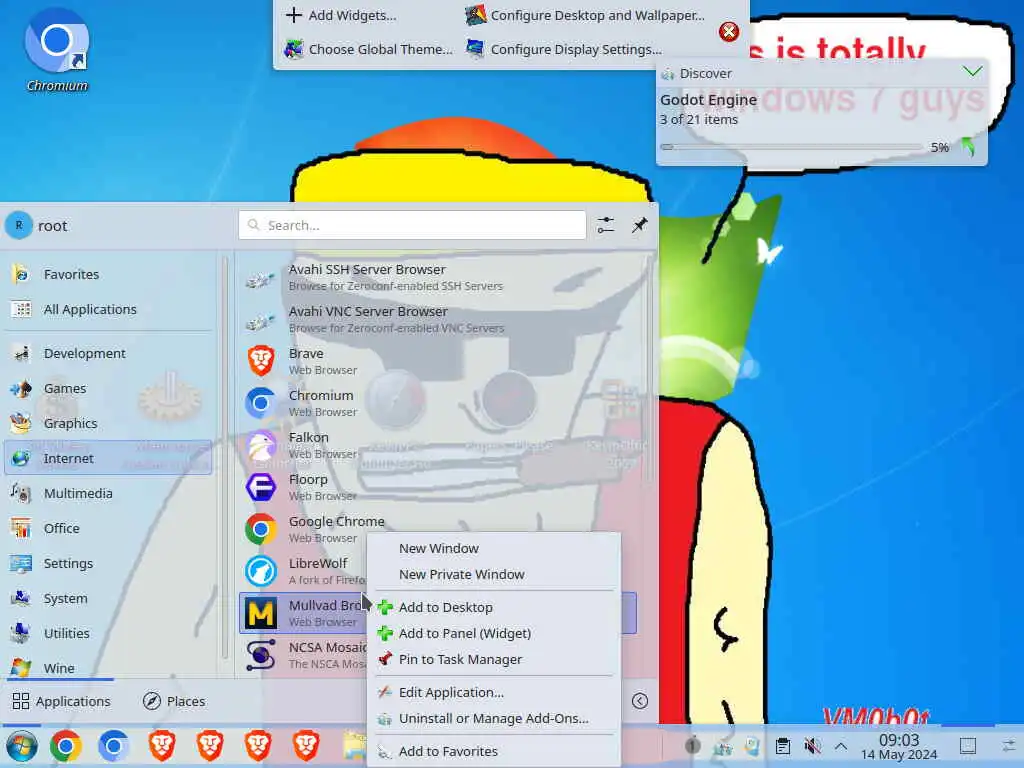1024x768 pixels.
Task: Close the desktop edit mode toolbar
Action: tap(729, 31)
